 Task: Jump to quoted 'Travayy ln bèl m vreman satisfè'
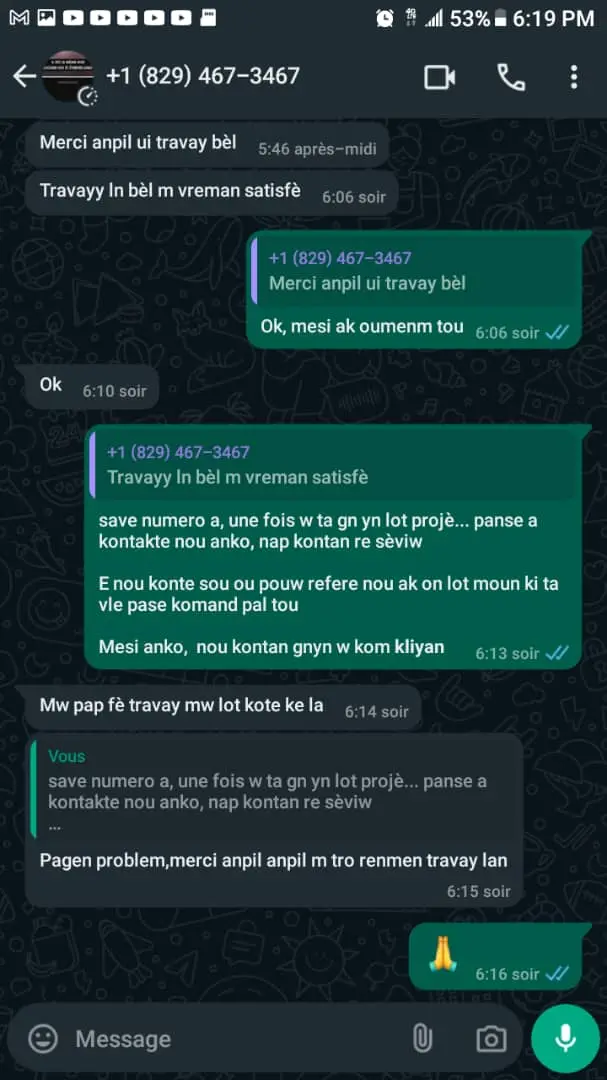click(333, 465)
